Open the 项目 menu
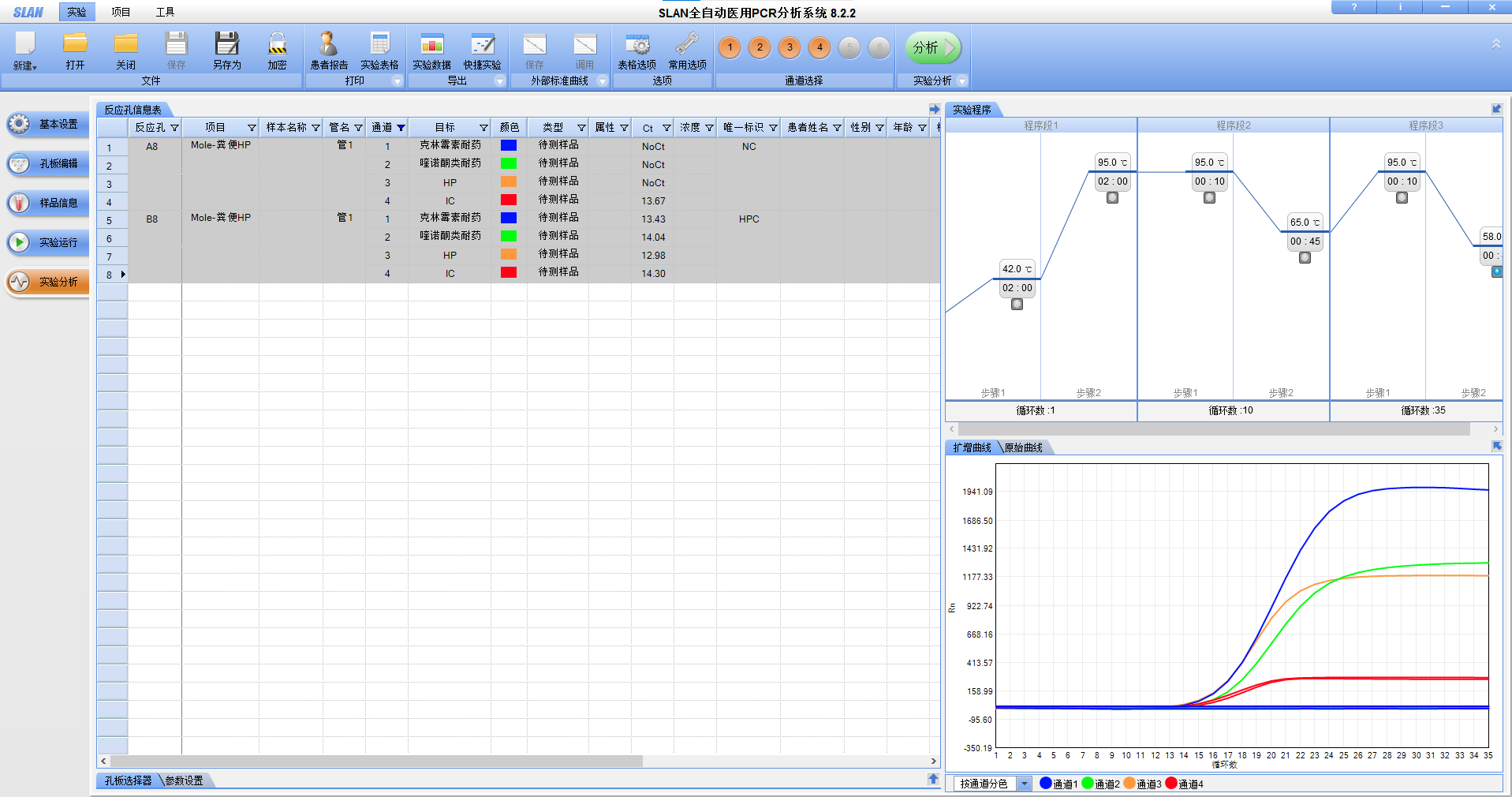 click(x=121, y=12)
